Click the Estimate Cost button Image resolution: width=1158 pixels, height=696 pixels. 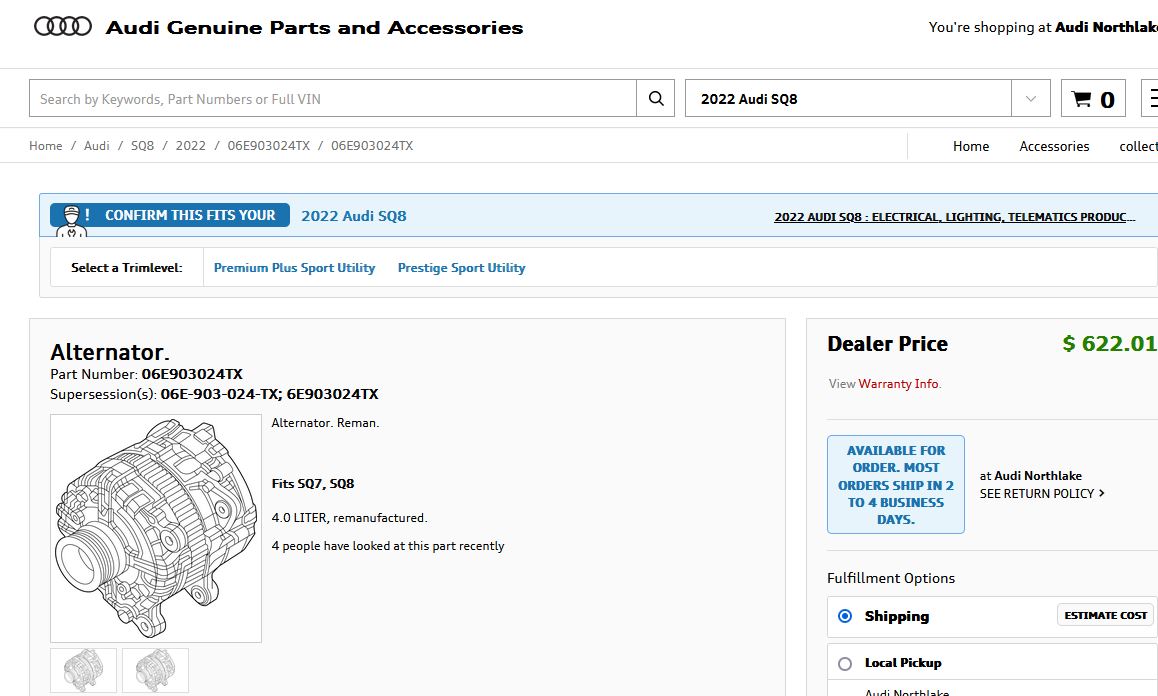pyautogui.click(x=1106, y=615)
